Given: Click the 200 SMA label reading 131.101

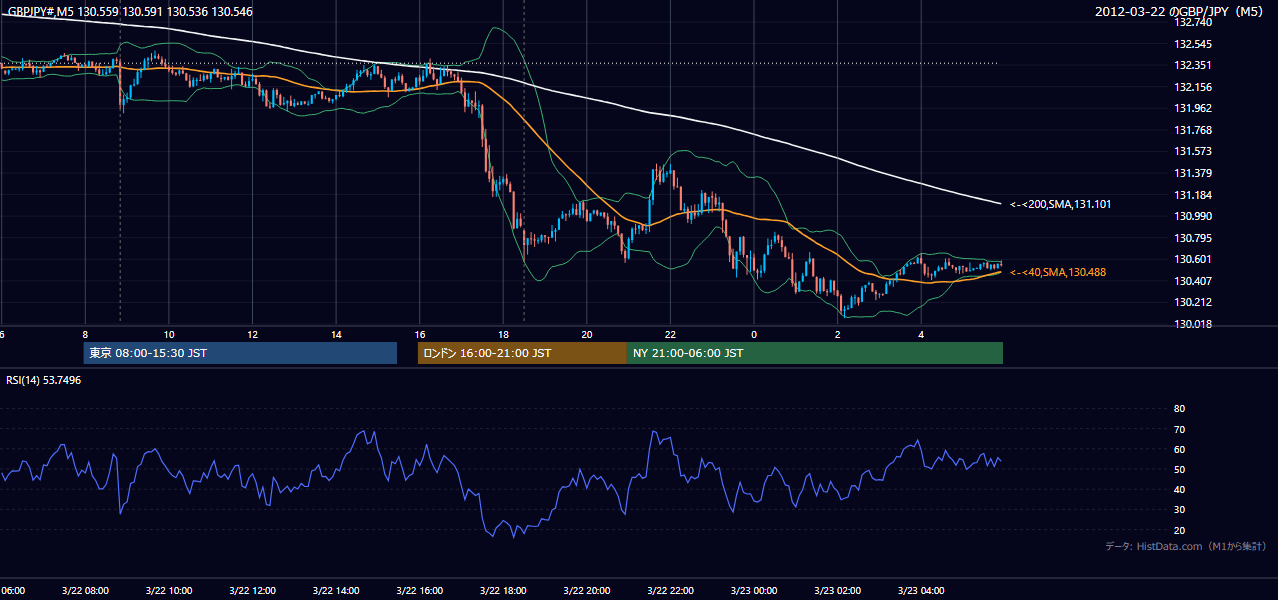Looking at the screenshot, I should (x=1060, y=204).
